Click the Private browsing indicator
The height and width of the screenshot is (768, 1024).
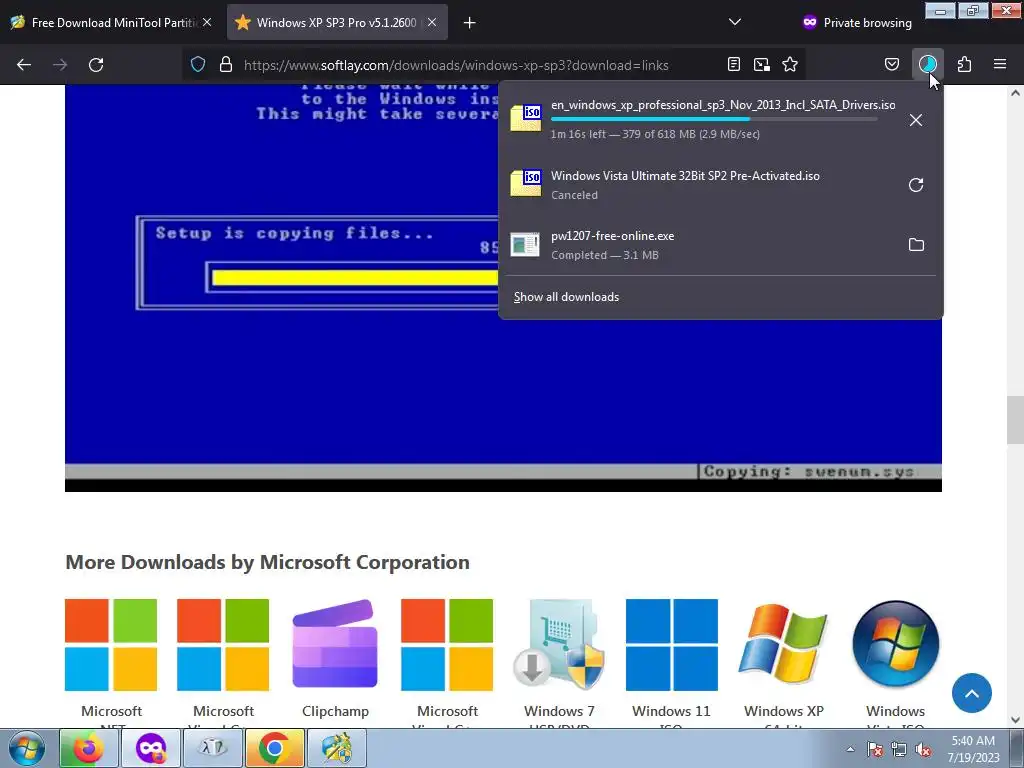[857, 22]
